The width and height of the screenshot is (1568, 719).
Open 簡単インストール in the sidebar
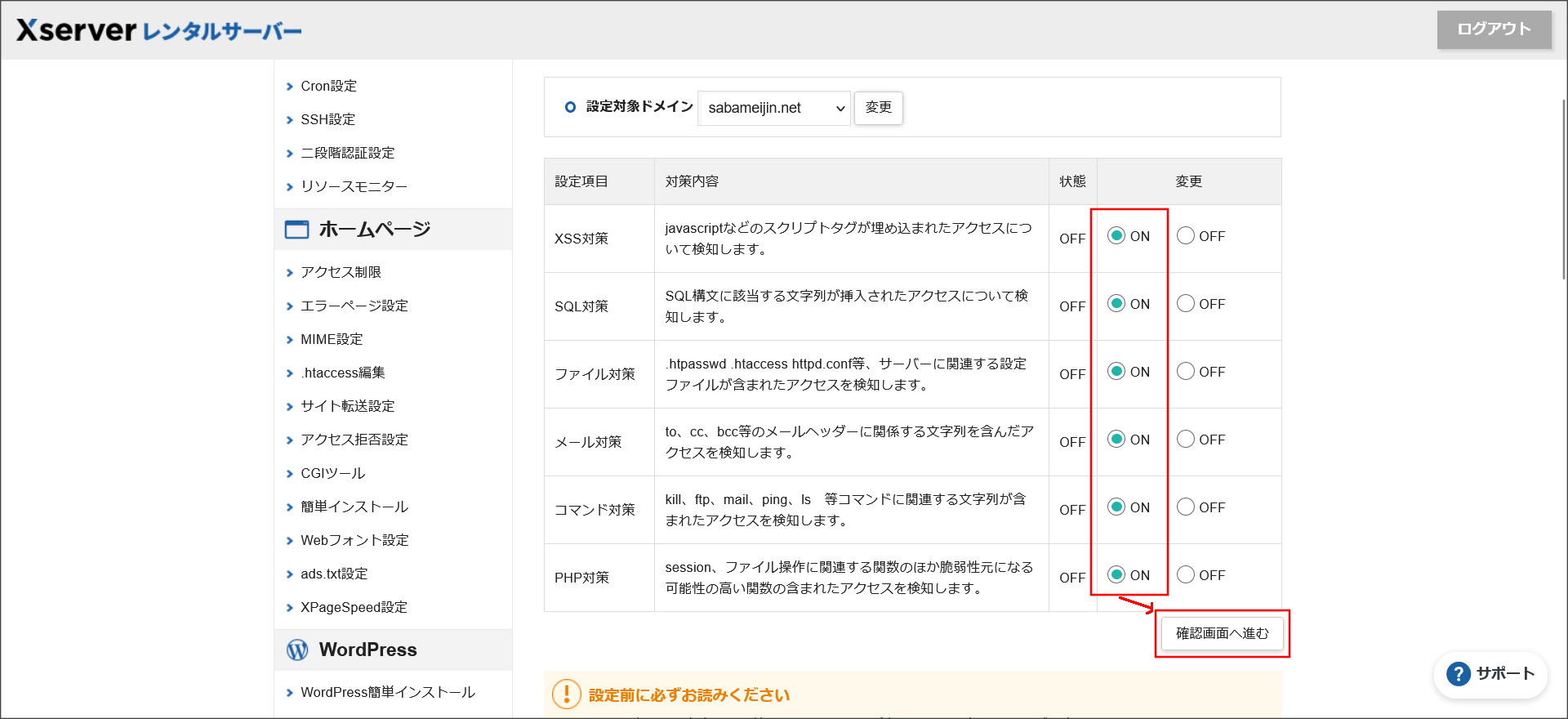pyautogui.click(x=354, y=507)
